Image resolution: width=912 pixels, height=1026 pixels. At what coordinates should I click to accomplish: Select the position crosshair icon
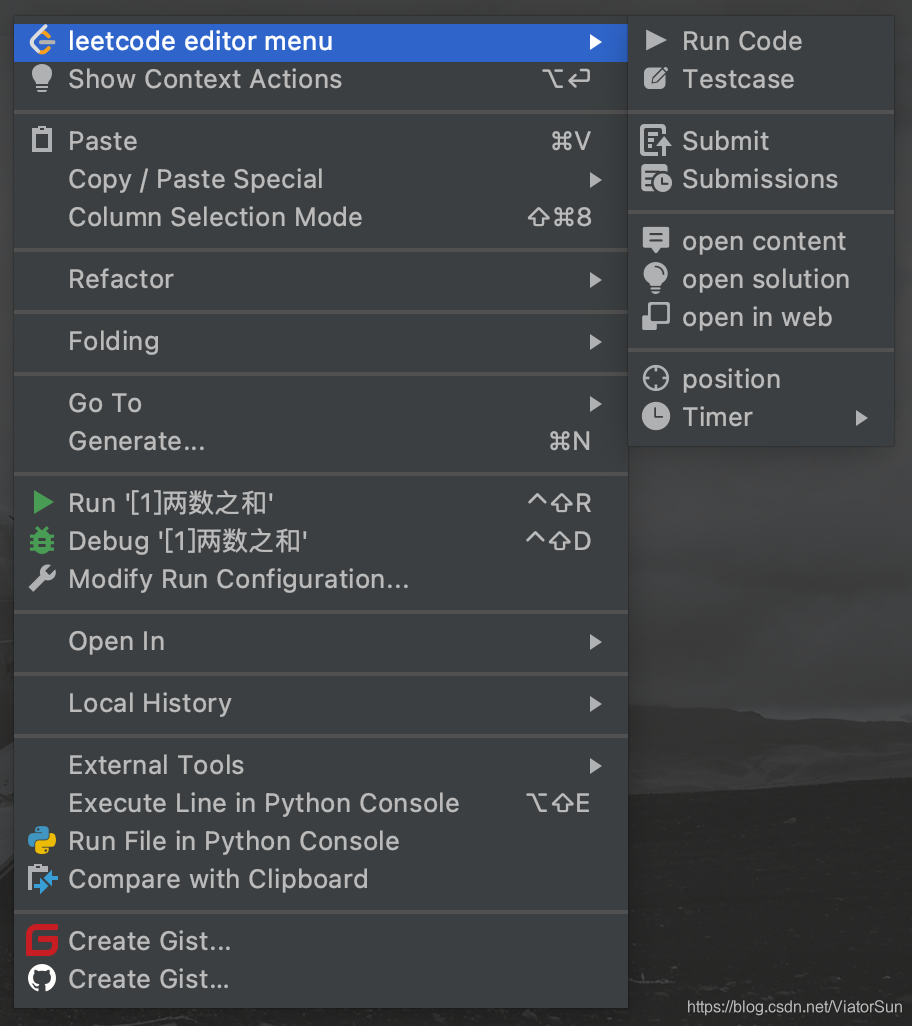tap(656, 379)
